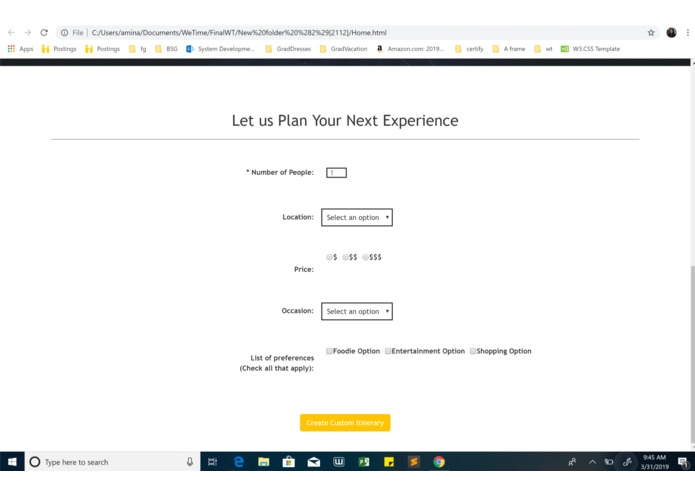Viewport: 695px width, 494px height.
Task: Open Sublime Text from the taskbar
Action: click(414, 462)
